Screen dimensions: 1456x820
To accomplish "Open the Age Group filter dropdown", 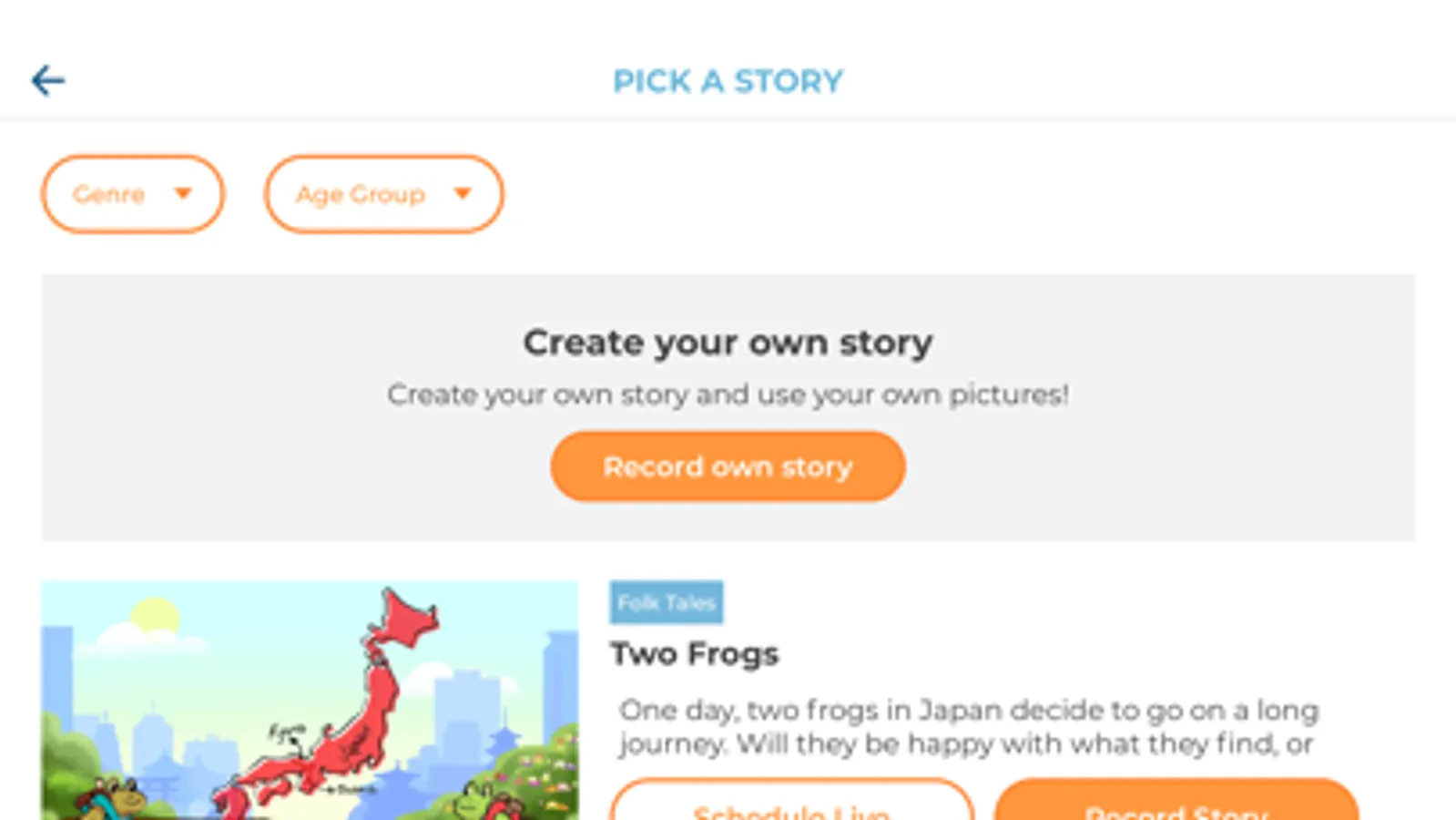I will [361, 194].
